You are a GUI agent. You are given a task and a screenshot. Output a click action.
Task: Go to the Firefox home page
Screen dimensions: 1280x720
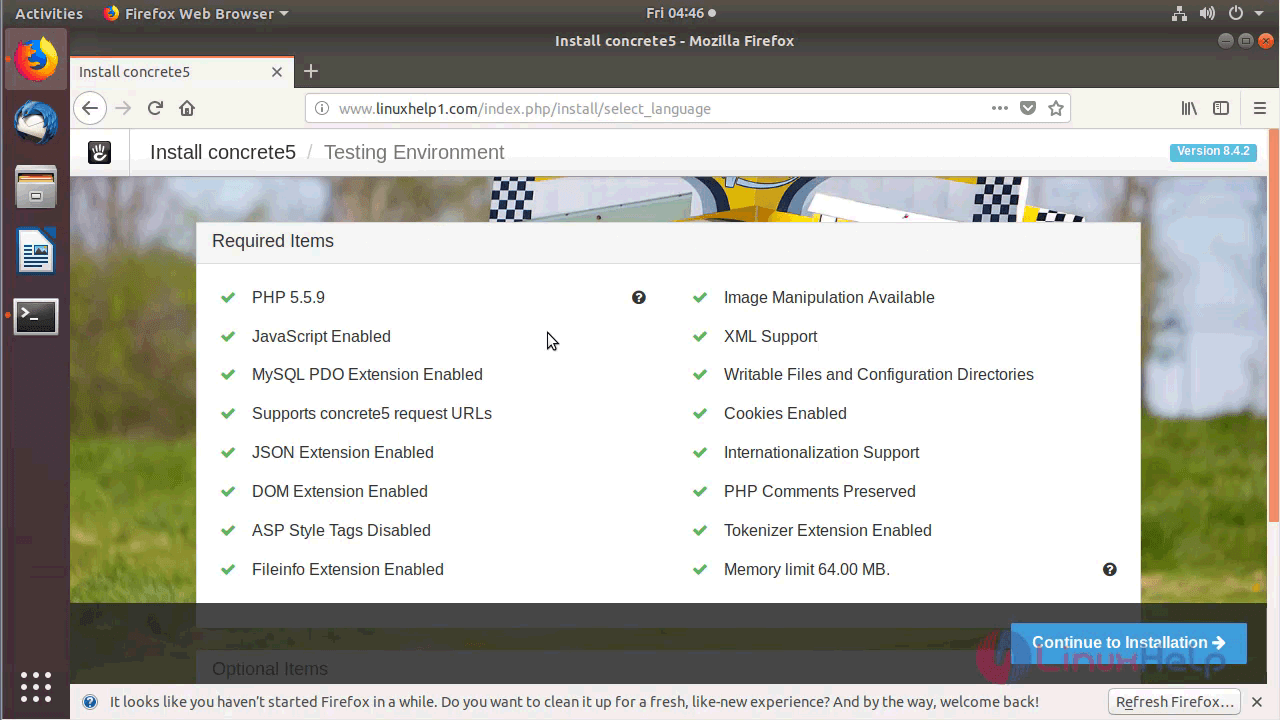[187, 108]
